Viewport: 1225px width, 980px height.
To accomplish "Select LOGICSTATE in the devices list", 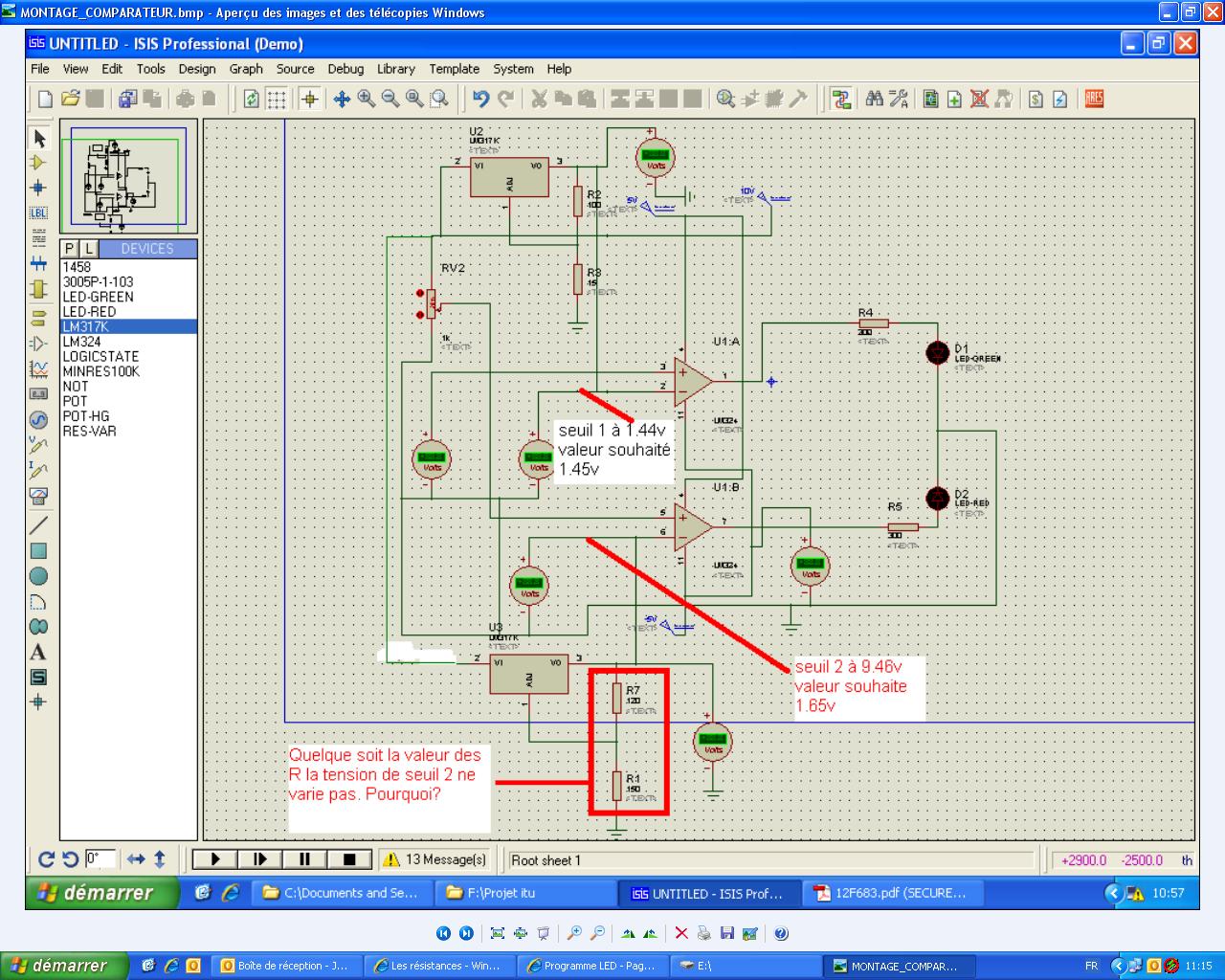I will point(128,357).
